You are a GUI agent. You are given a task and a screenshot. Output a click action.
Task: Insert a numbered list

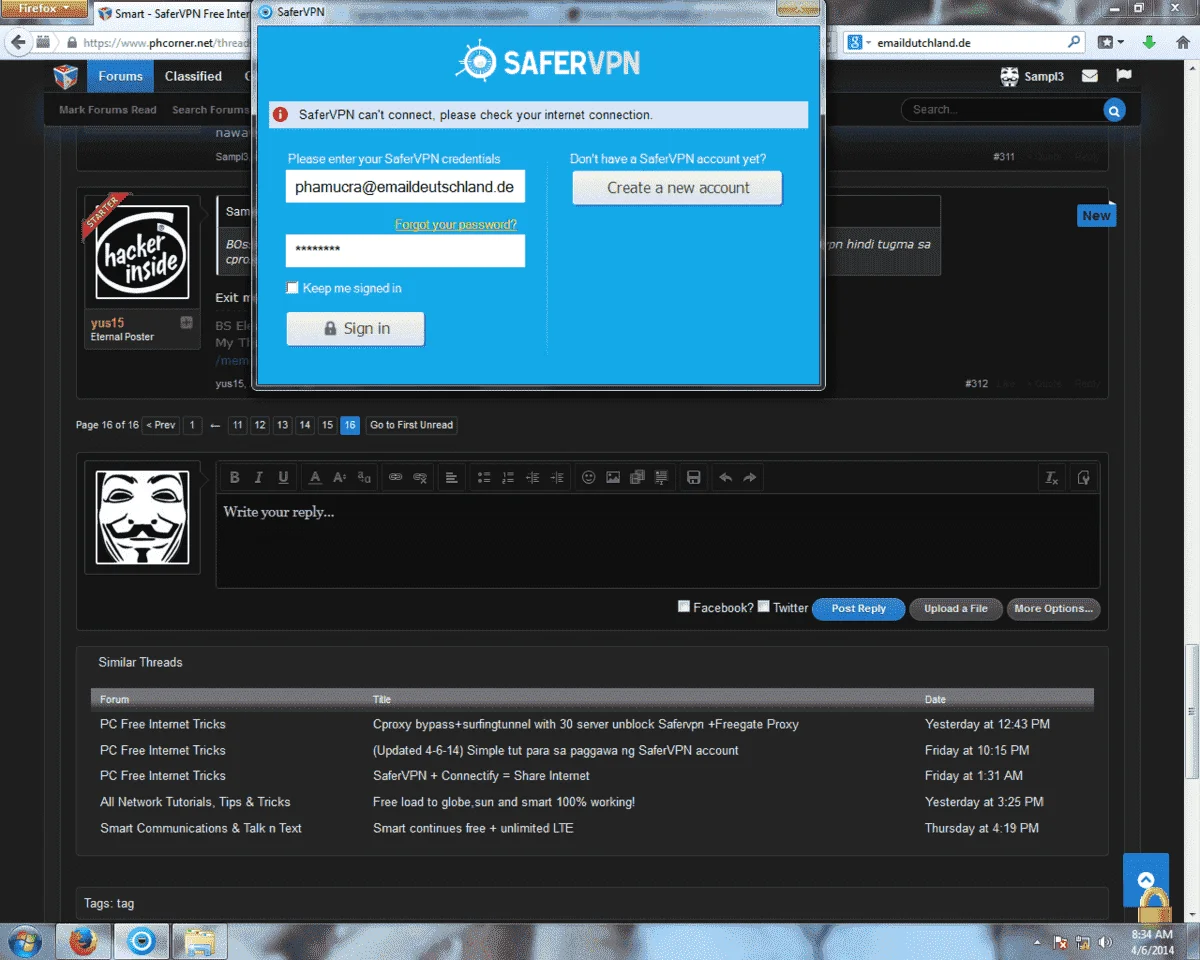point(508,478)
